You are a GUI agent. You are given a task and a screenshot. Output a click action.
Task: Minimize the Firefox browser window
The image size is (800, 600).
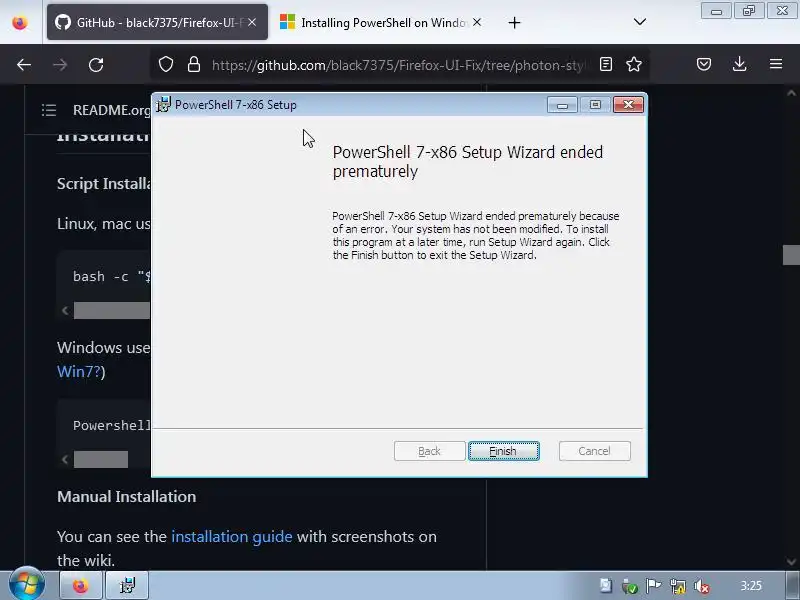click(x=716, y=11)
